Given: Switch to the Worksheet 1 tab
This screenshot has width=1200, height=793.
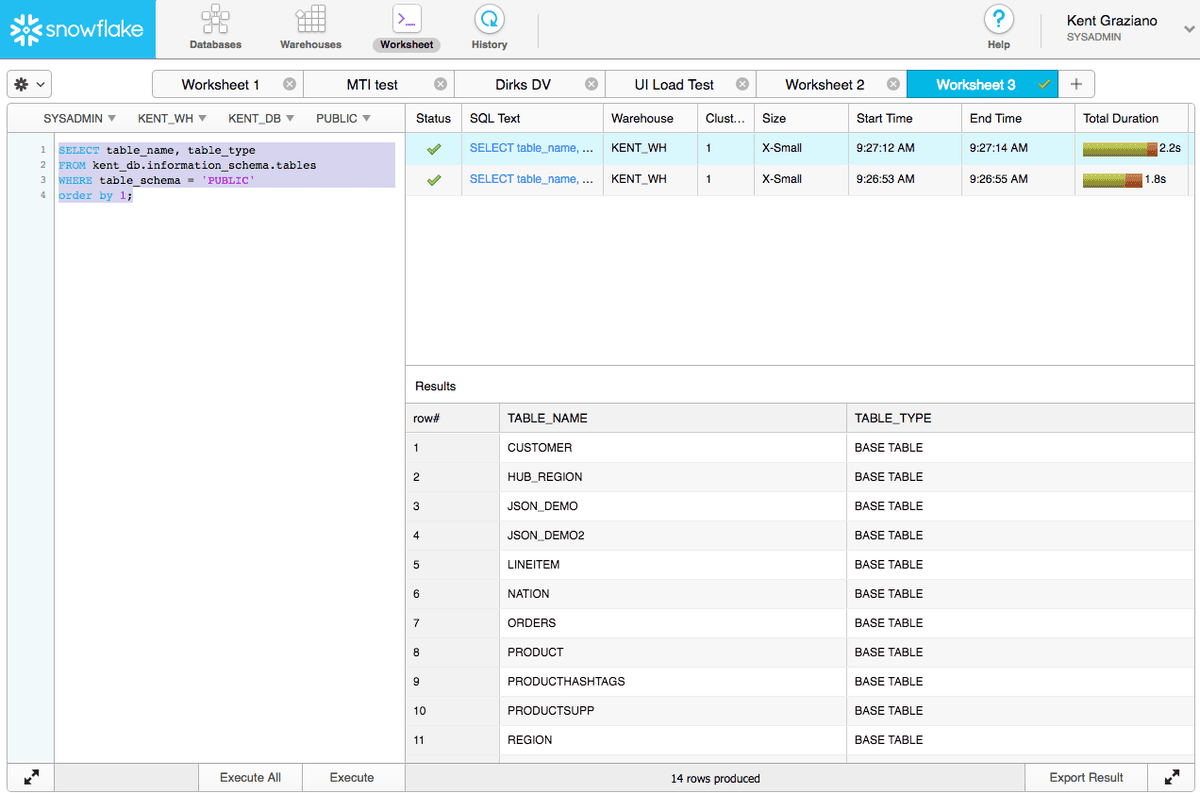Looking at the screenshot, I should 220,84.
